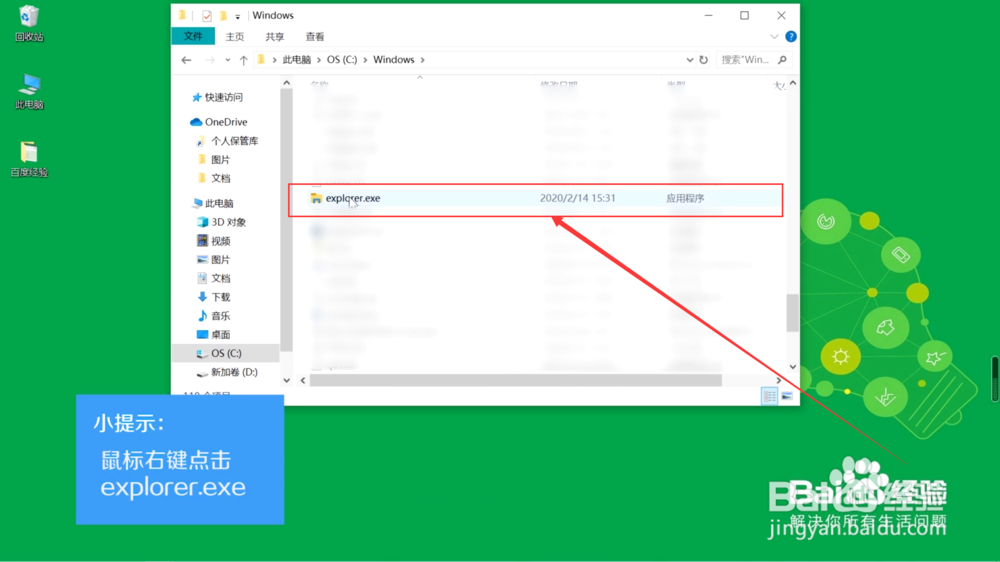Click file list scroll down arrow
The height and width of the screenshot is (562, 1000).
pyautogui.click(x=793, y=367)
